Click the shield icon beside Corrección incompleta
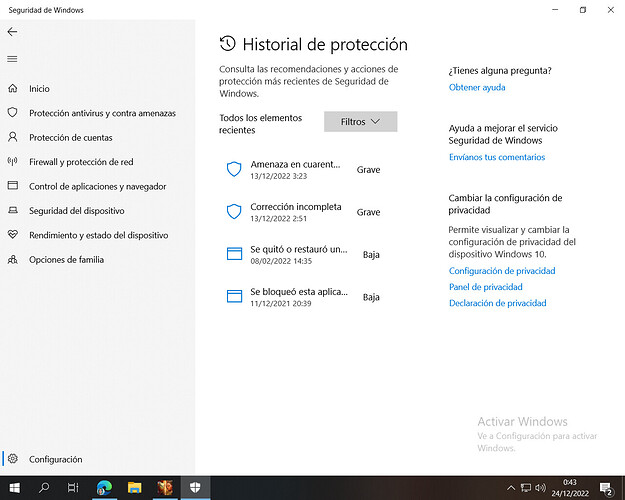Viewport: 625px width, 500px height. (234, 212)
